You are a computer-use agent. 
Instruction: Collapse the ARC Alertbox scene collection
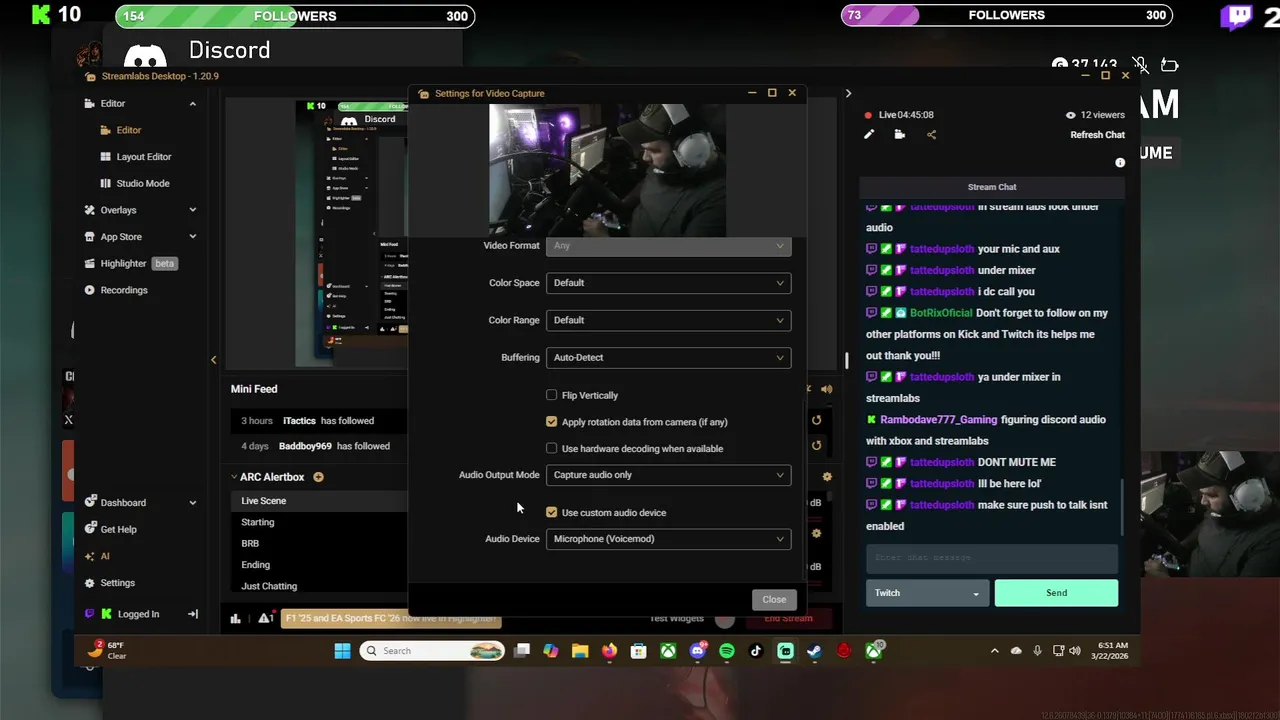coord(234,477)
